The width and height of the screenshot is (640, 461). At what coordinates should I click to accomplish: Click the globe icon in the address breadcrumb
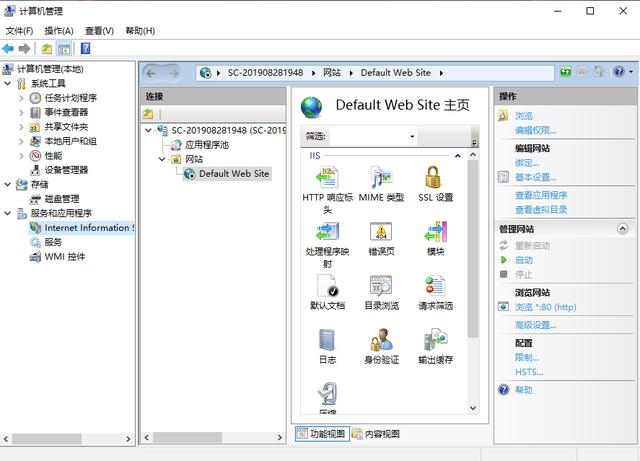click(205, 73)
